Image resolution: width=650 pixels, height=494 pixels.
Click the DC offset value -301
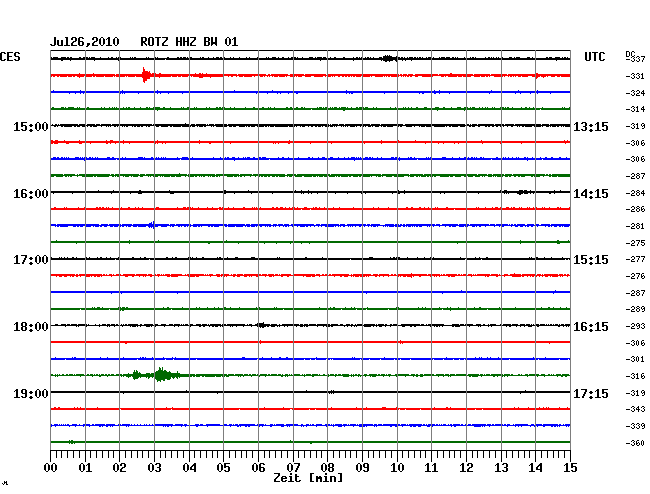[635, 359]
